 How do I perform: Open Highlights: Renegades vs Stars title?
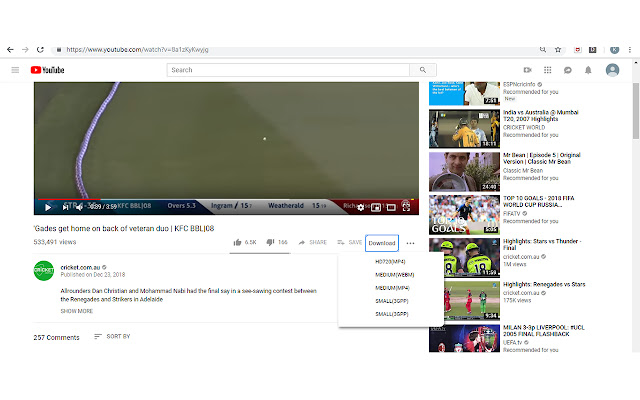point(544,284)
